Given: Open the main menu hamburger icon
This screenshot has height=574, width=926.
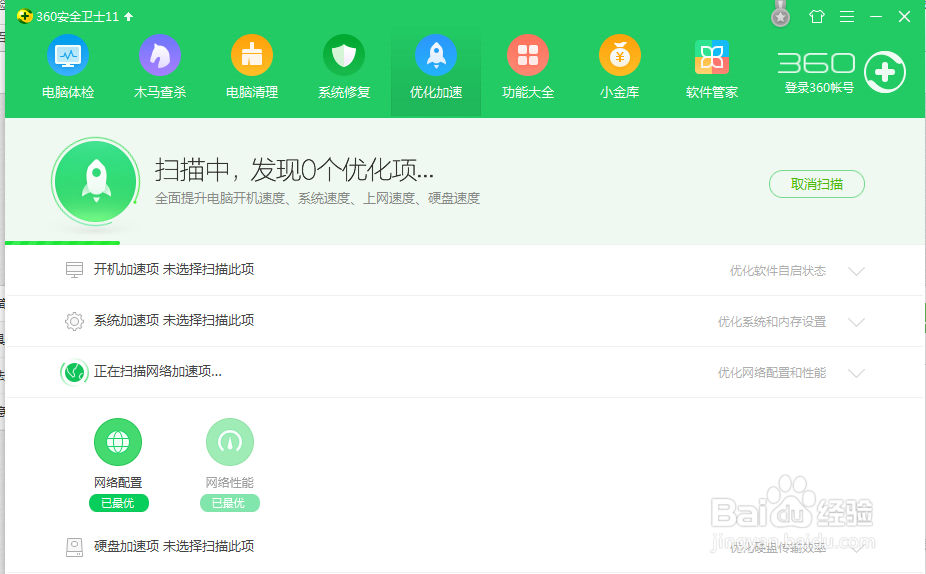Looking at the screenshot, I should [847, 17].
